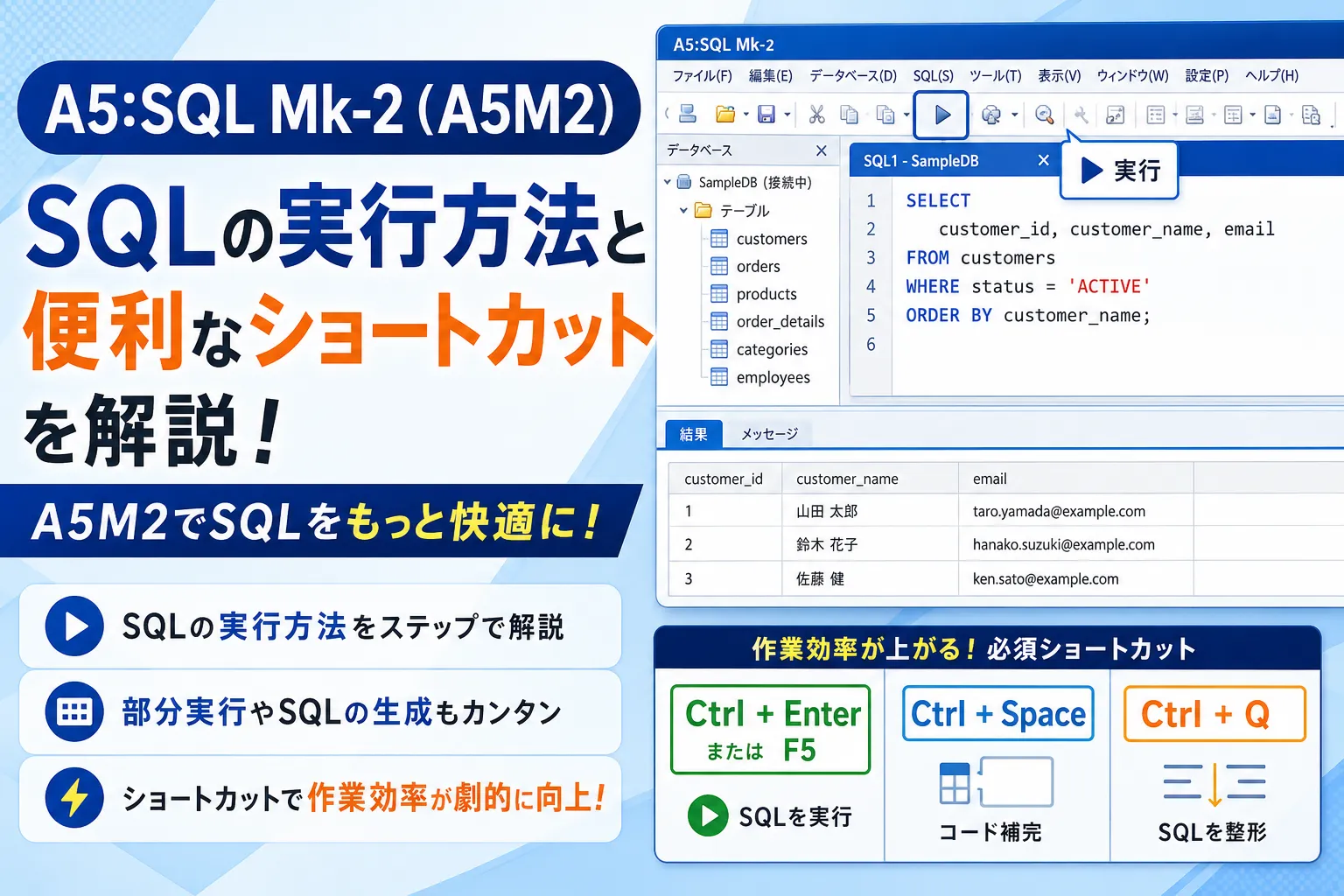The image size is (1344, 896).
Task: Click the taro.yamada@example.com cell
Action: pos(1076,511)
